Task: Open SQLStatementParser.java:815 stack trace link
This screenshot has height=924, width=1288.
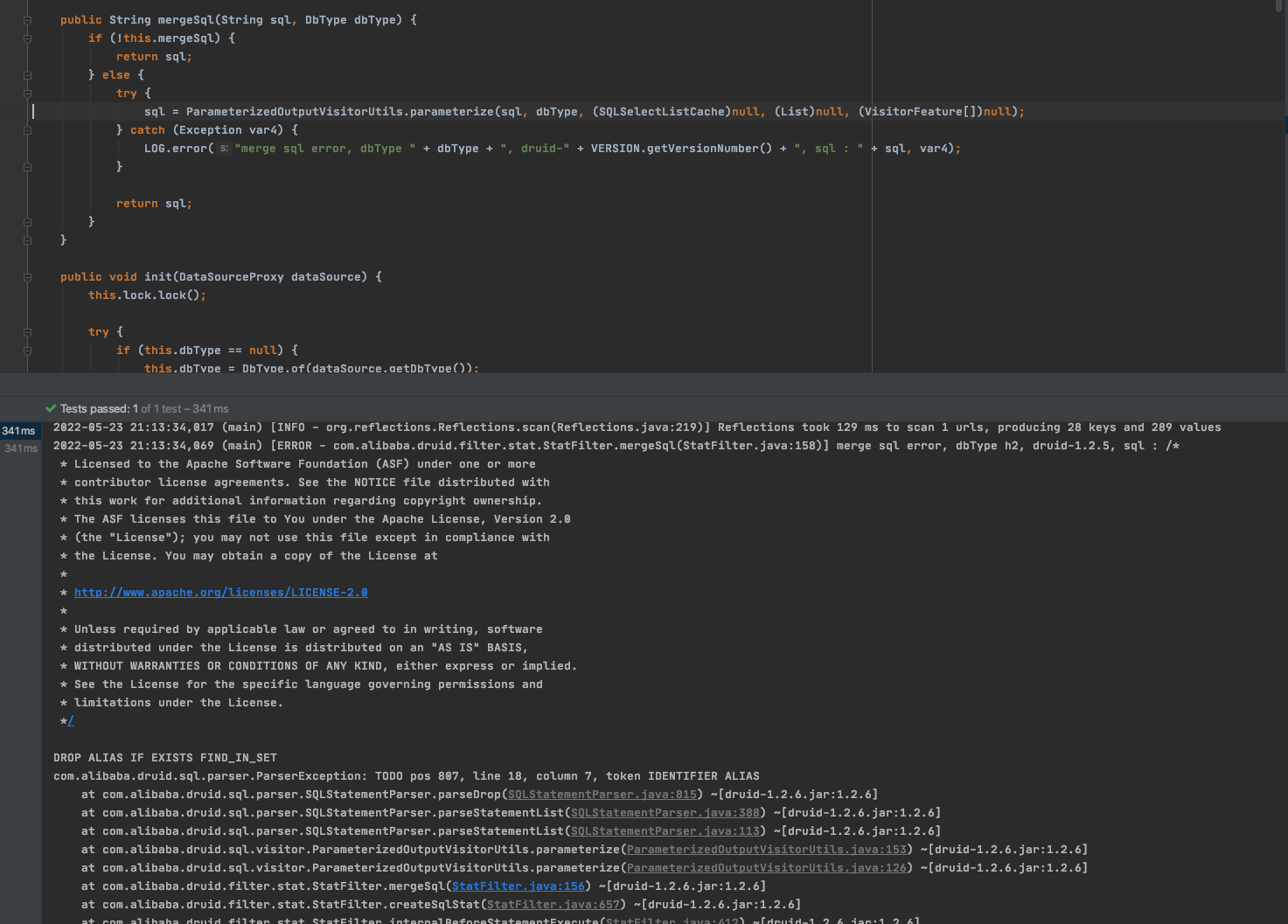Action: coord(602,795)
